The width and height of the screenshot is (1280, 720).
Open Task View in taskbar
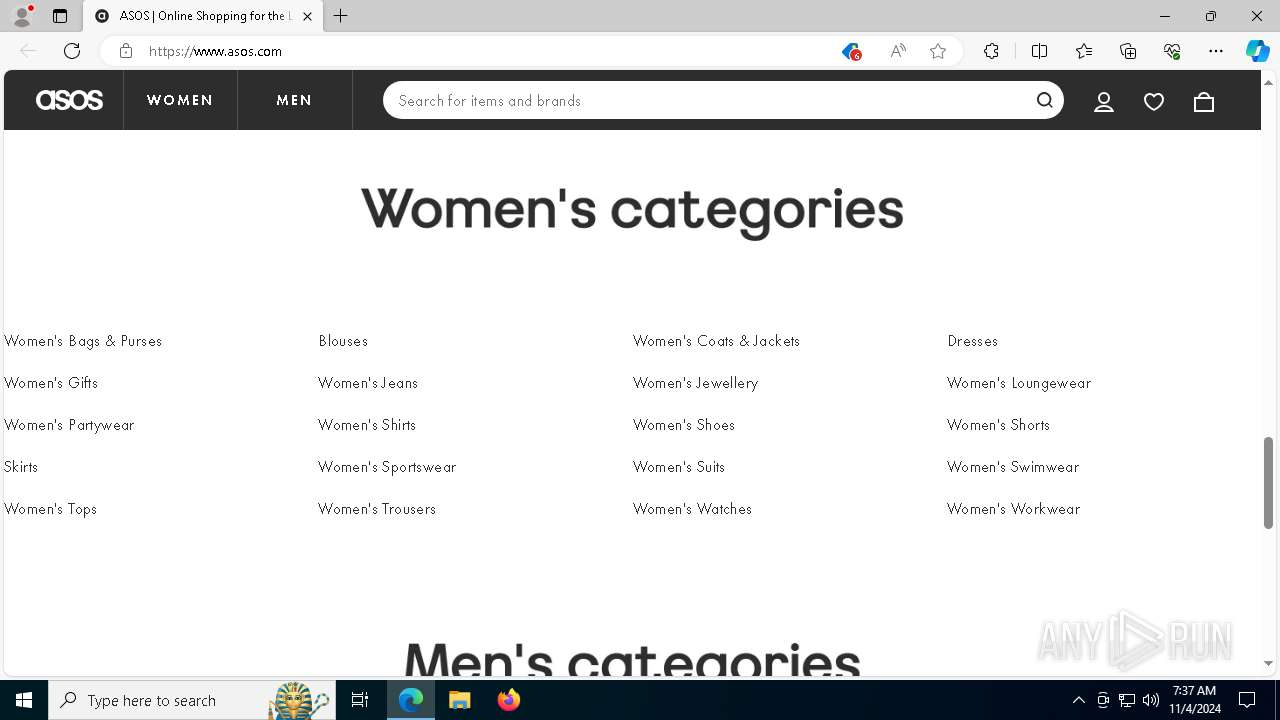point(360,700)
